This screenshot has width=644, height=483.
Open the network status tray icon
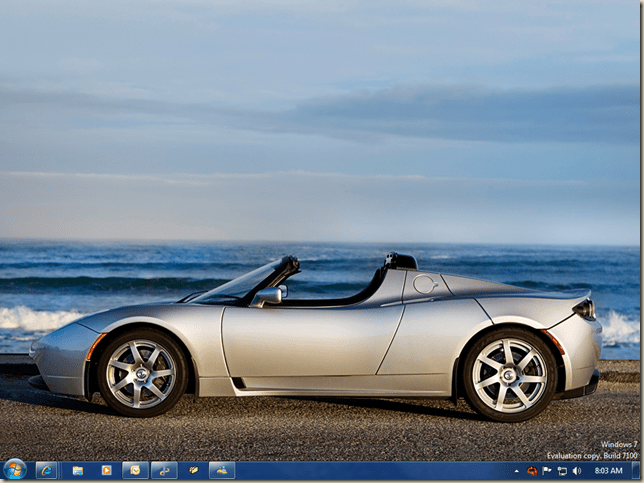click(x=562, y=470)
